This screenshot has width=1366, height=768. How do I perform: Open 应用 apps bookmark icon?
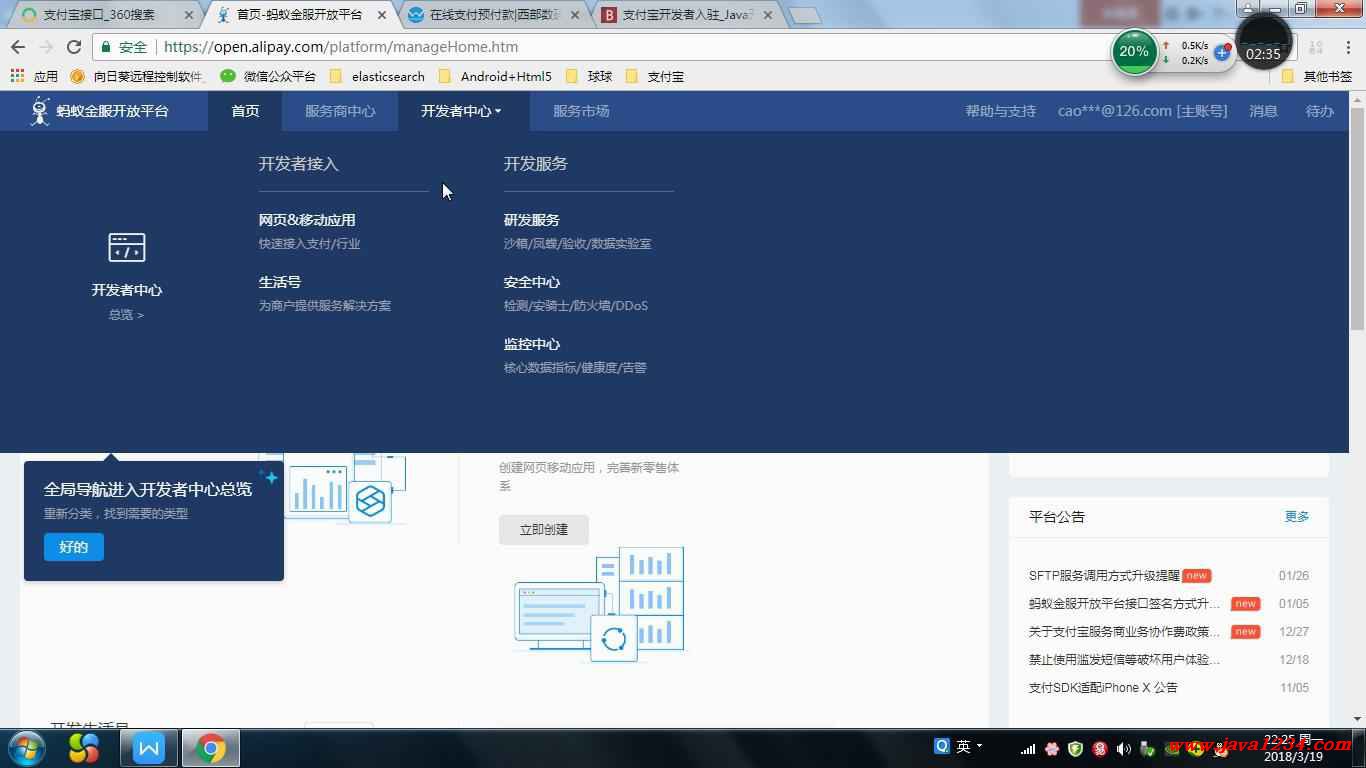[x=34, y=76]
